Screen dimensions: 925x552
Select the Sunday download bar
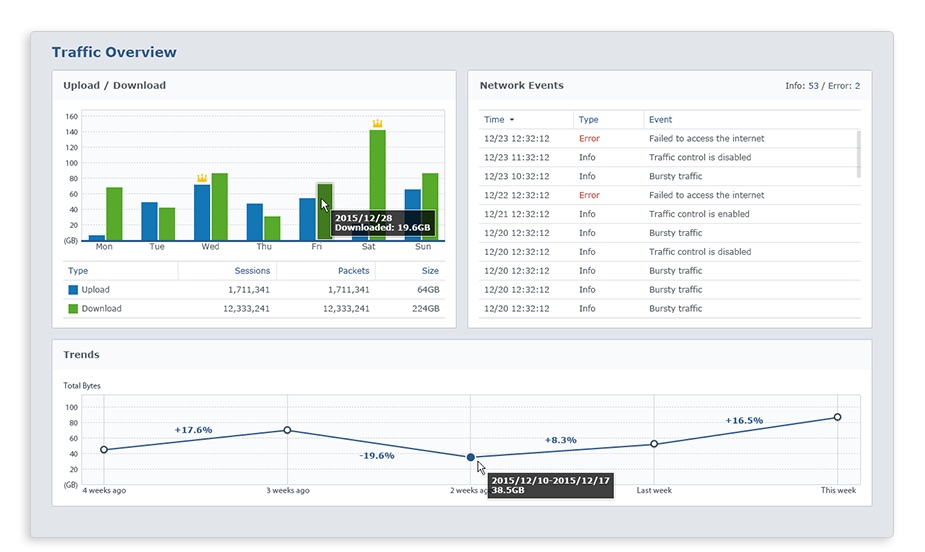pos(431,207)
